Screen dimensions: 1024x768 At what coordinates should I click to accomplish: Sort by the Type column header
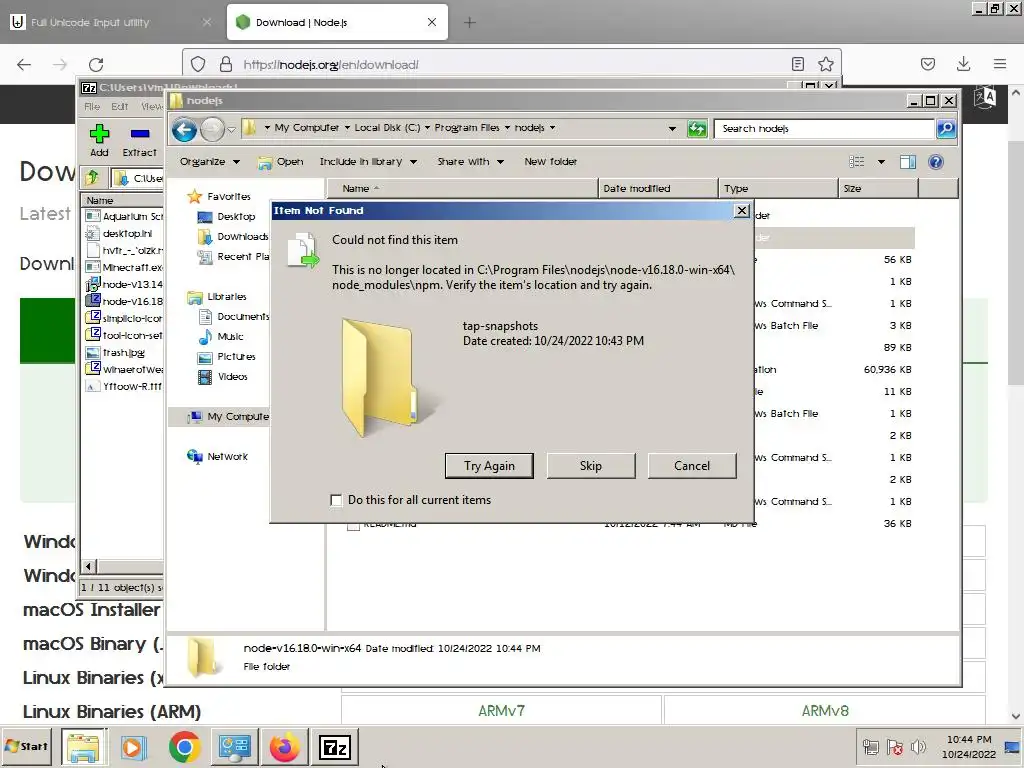[778, 188]
